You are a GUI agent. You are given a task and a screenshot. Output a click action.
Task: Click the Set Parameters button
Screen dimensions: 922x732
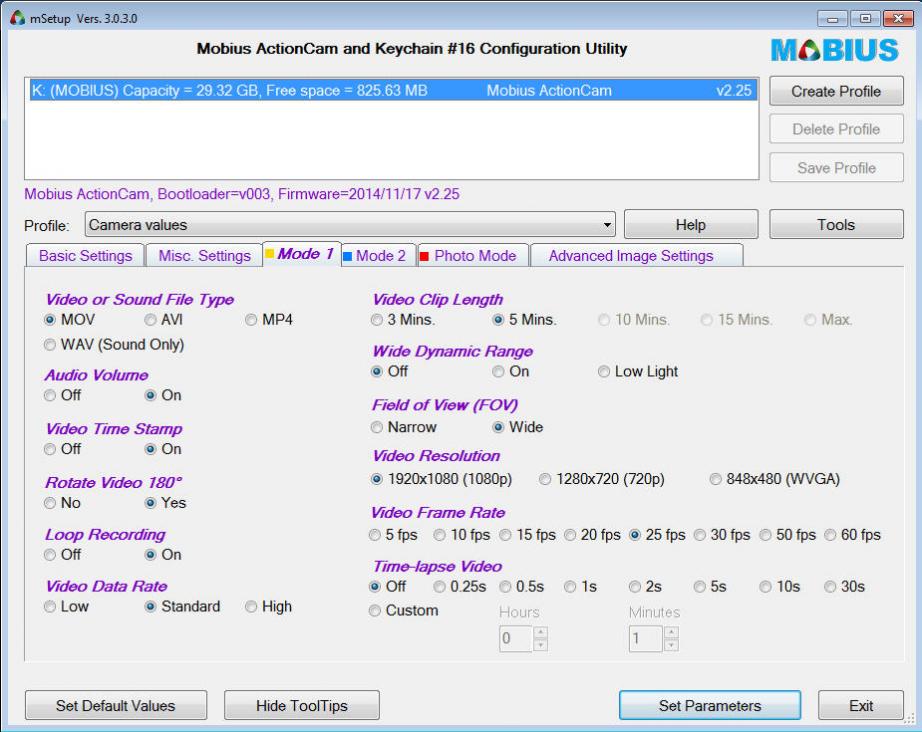pos(709,706)
